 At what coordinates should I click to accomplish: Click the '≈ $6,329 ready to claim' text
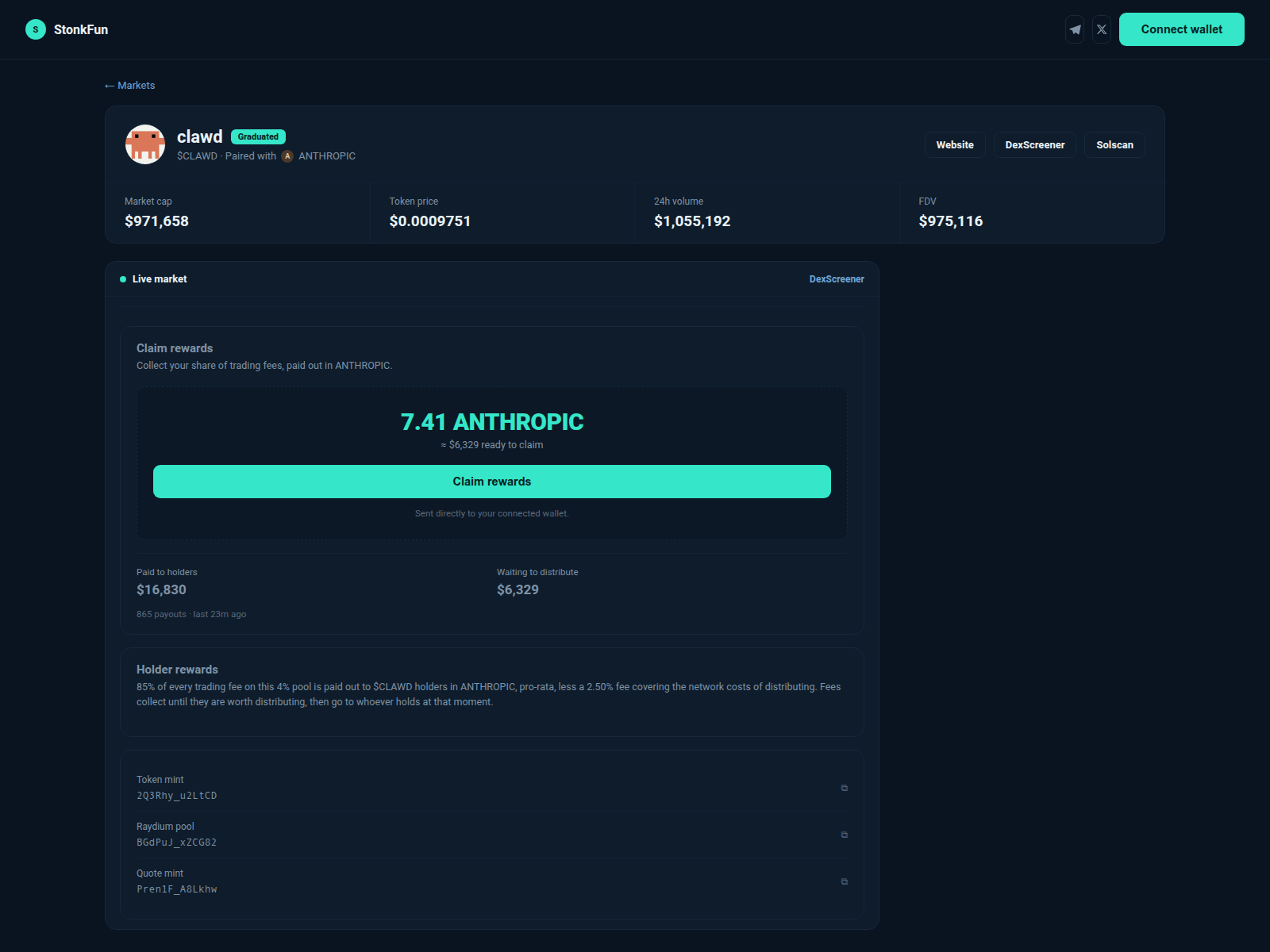pos(492,445)
